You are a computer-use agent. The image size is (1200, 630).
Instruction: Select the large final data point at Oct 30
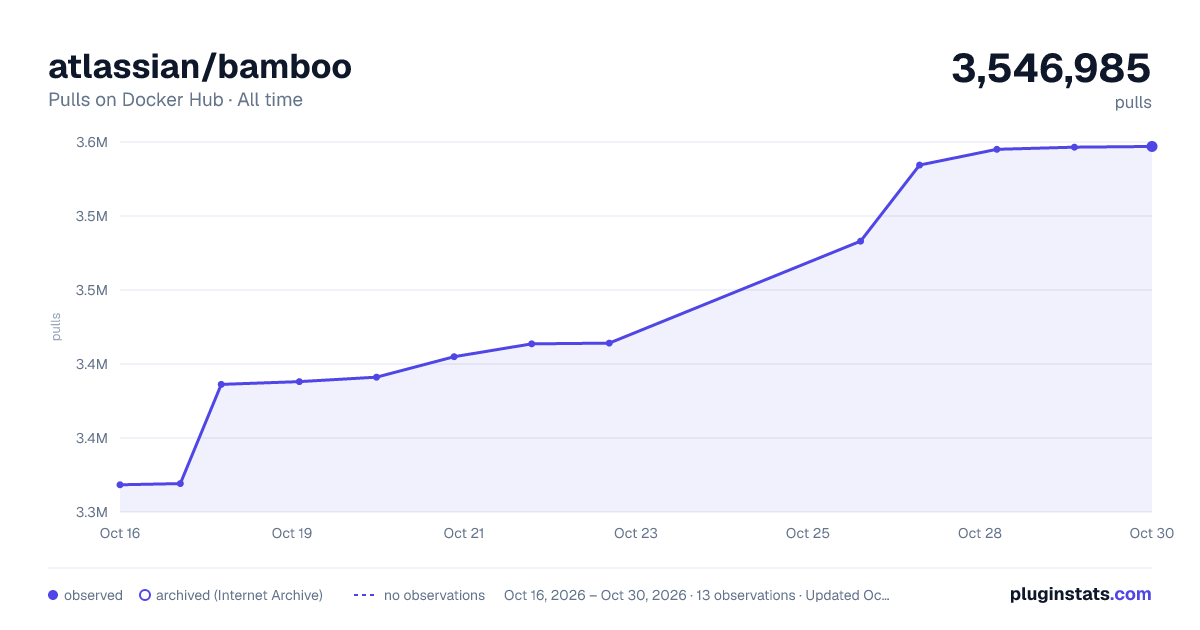1152,146
